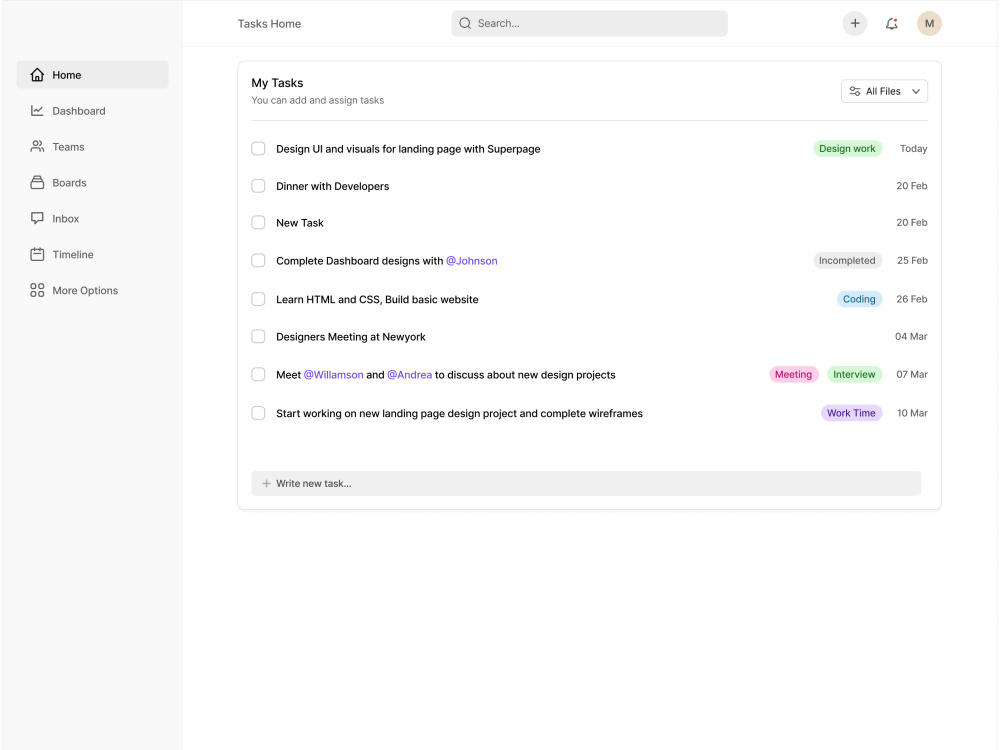This screenshot has height=750, width=1000.
Task: Click the Write new task input
Action: [586, 483]
